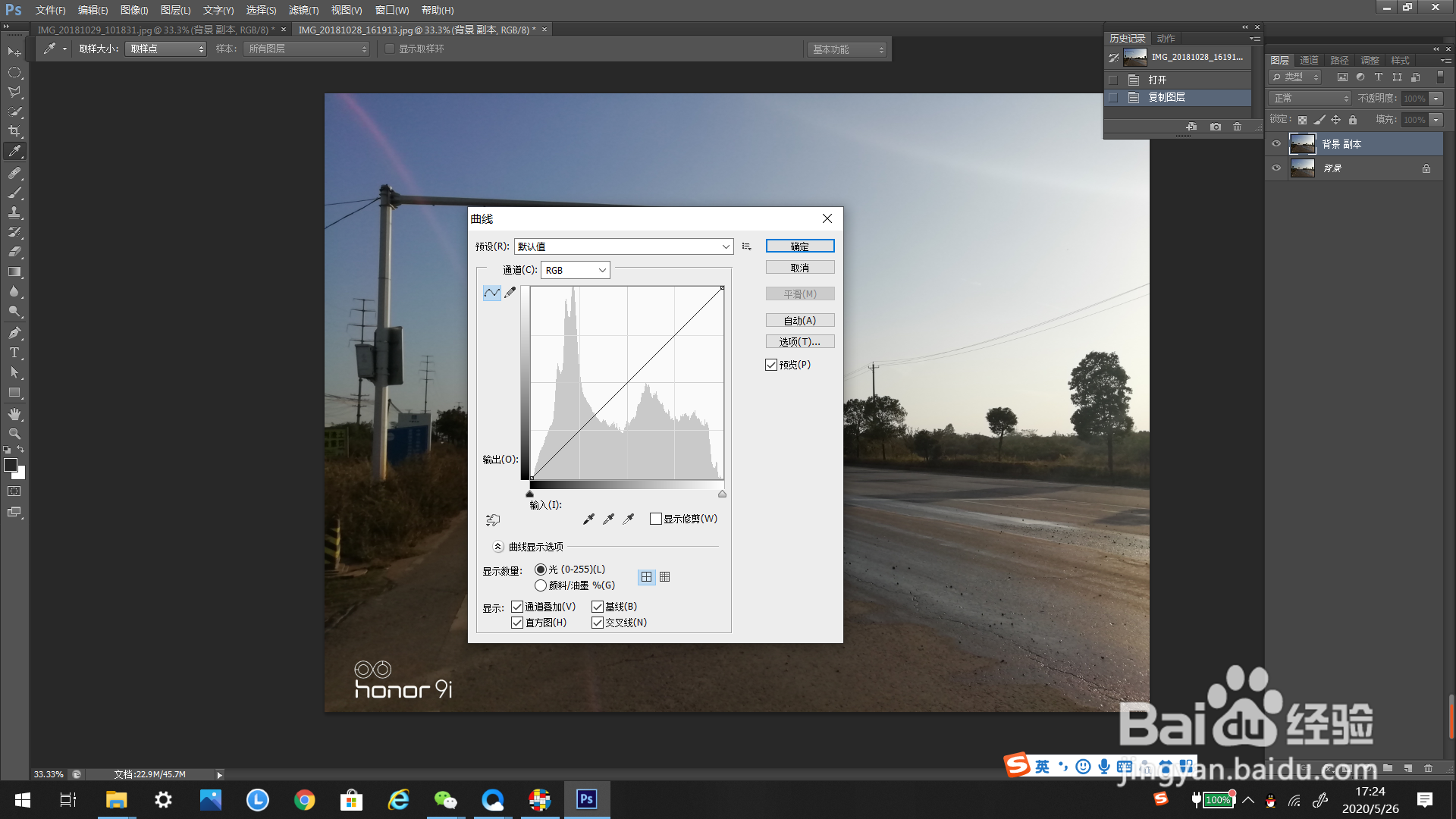Switch to the 通道 (Channels) tab

[x=1309, y=60]
